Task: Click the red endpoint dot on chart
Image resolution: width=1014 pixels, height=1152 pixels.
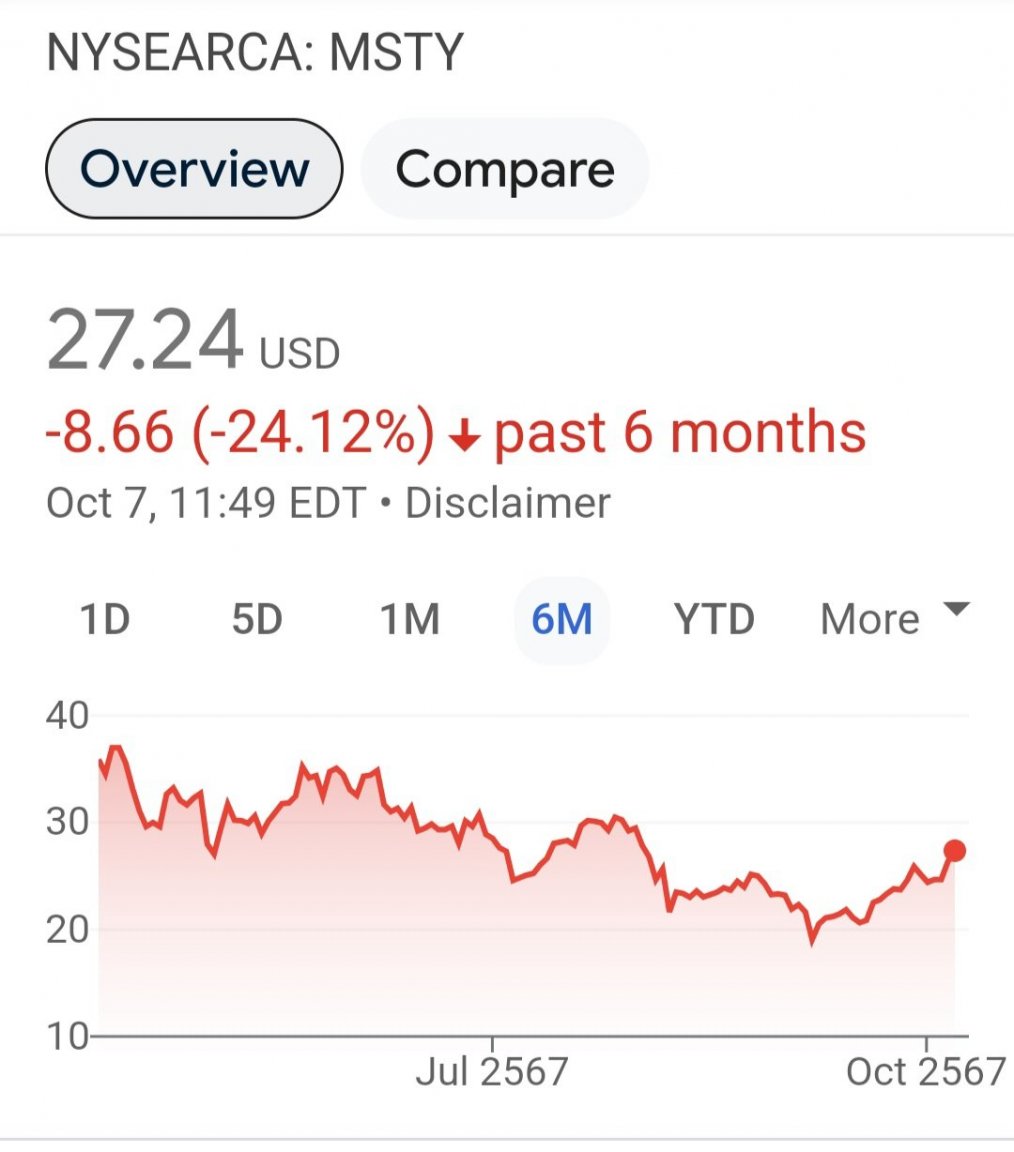Action: click(954, 851)
